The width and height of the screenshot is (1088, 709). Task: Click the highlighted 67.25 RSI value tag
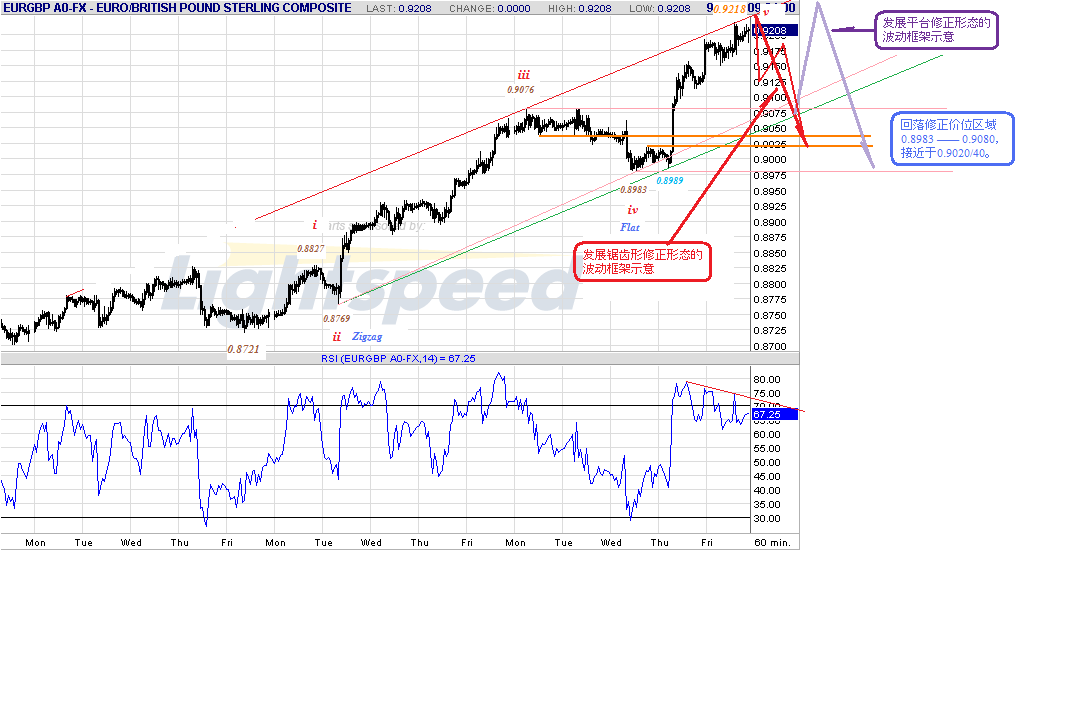[x=774, y=415]
